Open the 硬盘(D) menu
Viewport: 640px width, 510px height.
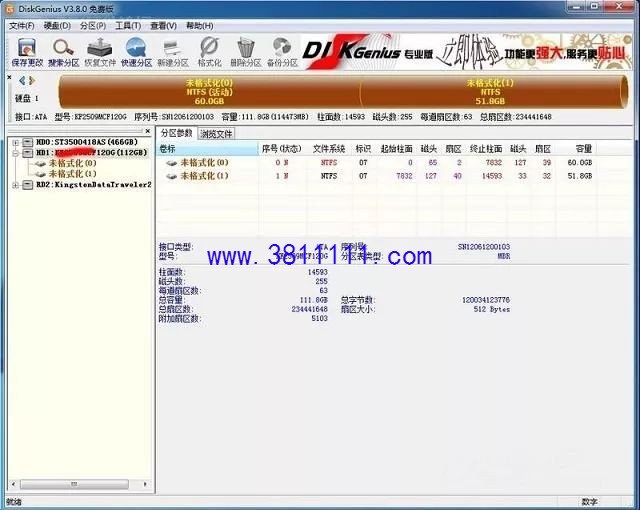pyautogui.click(x=57, y=26)
